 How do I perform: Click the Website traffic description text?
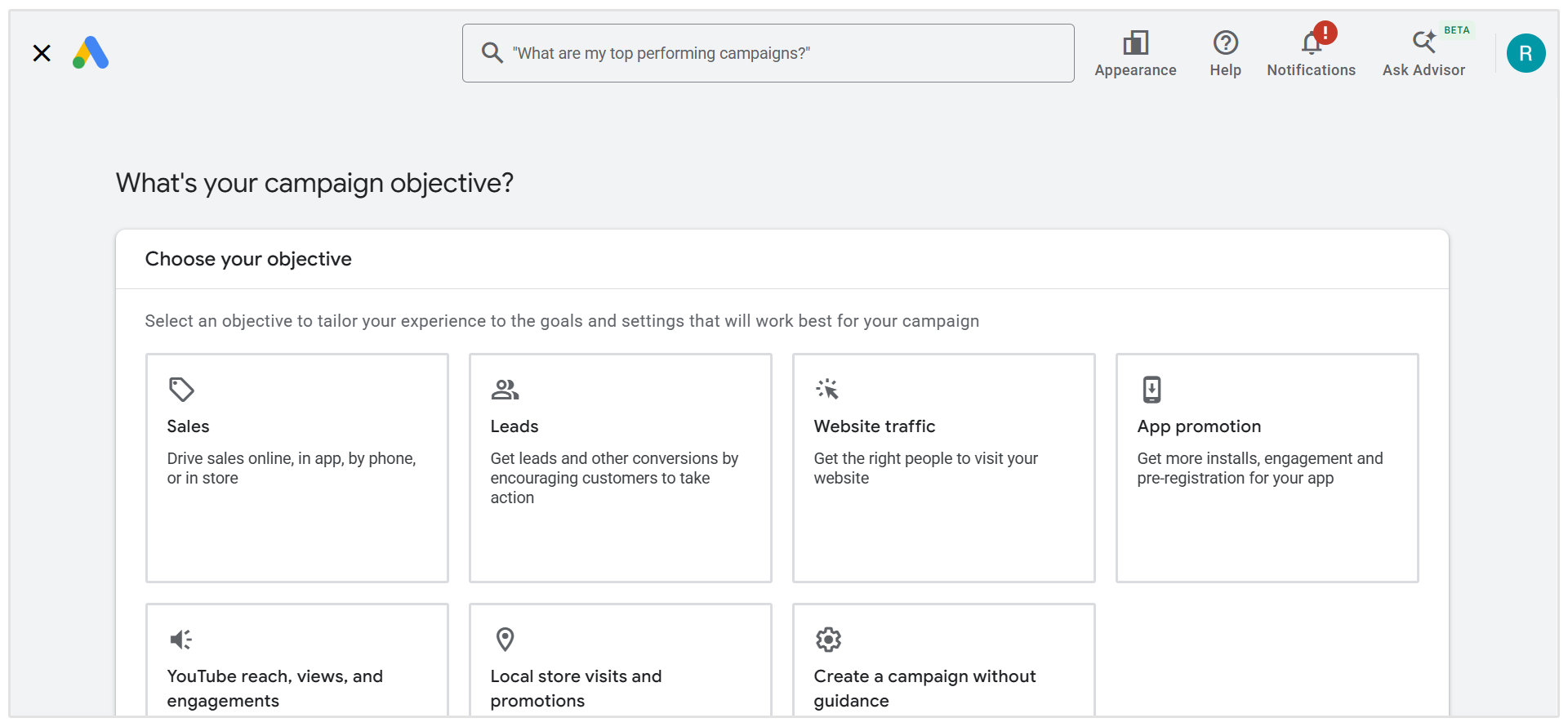tap(925, 468)
